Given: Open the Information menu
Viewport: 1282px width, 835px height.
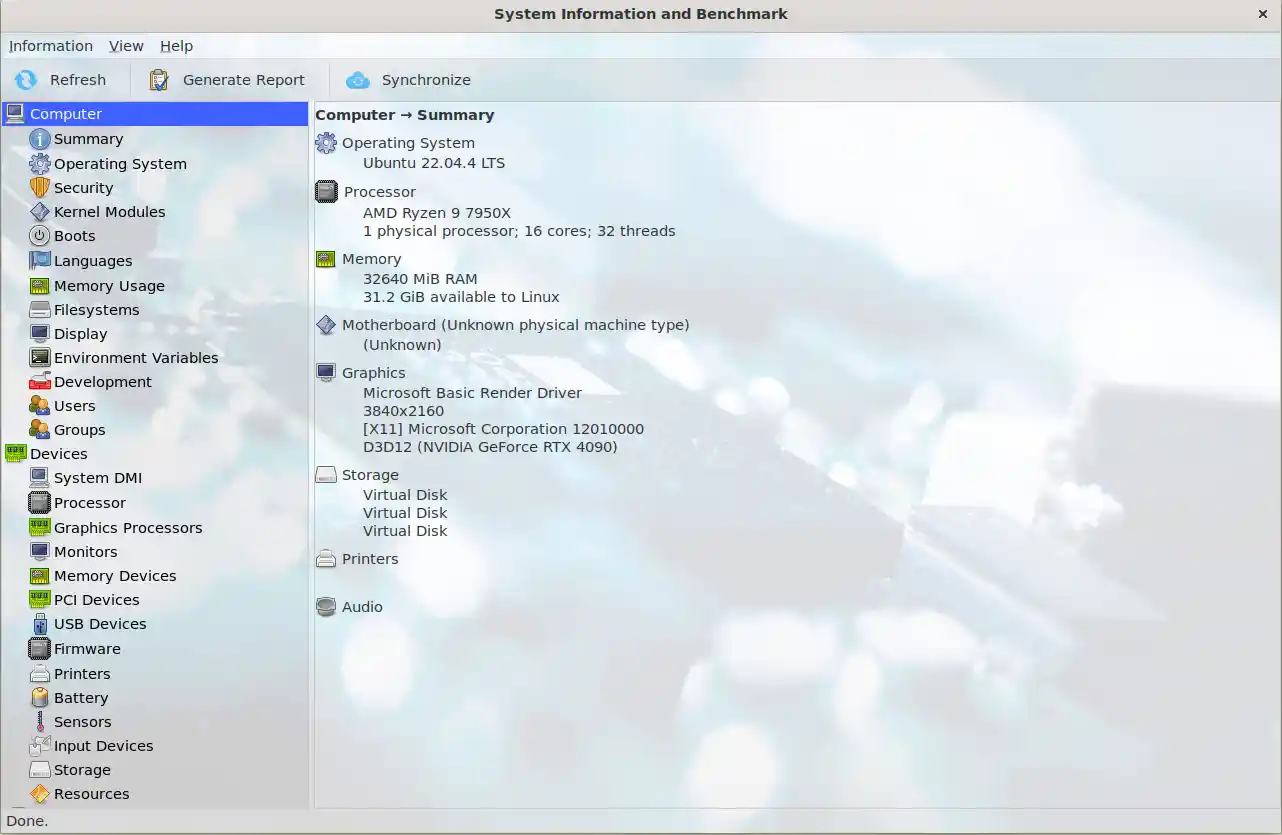Looking at the screenshot, I should [x=51, y=46].
